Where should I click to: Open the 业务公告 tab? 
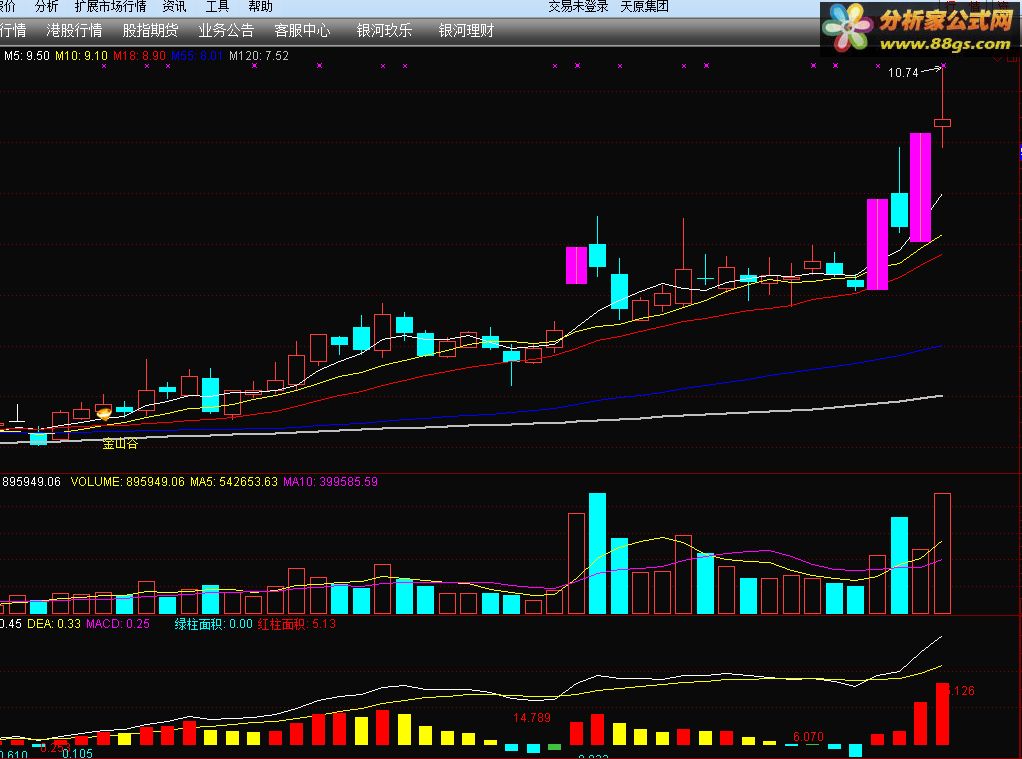(x=226, y=31)
